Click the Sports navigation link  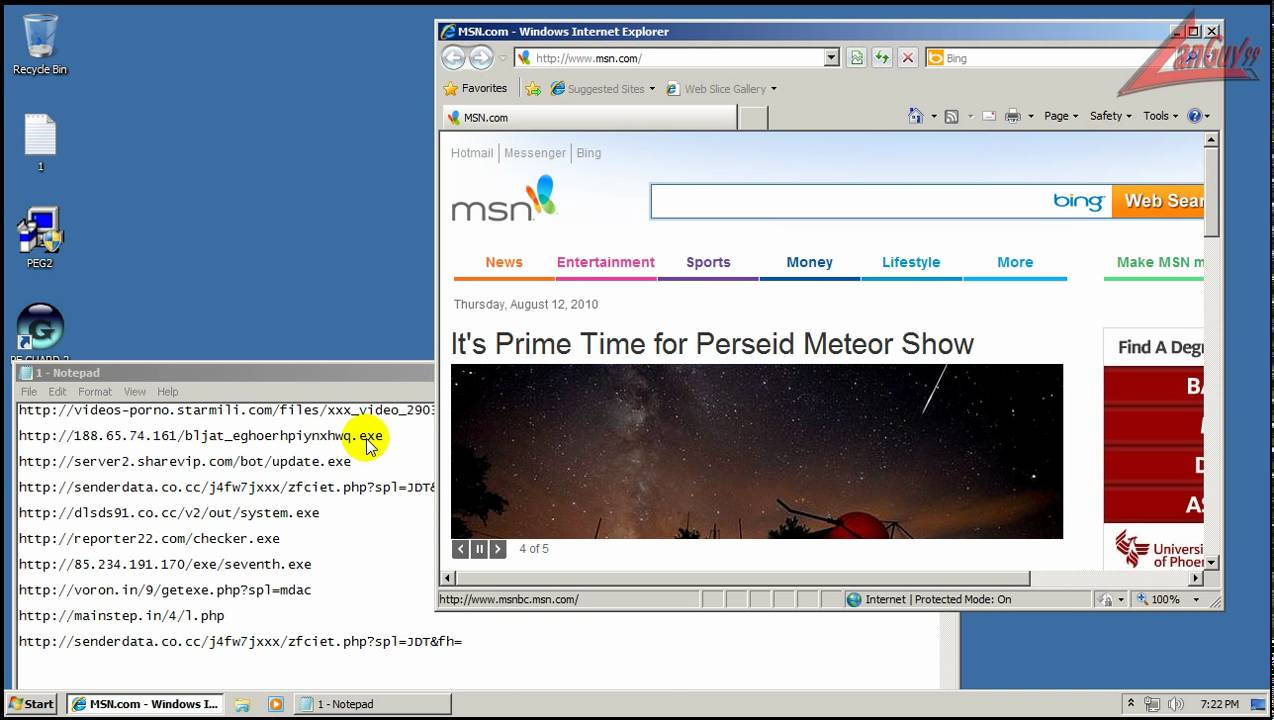click(x=708, y=262)
